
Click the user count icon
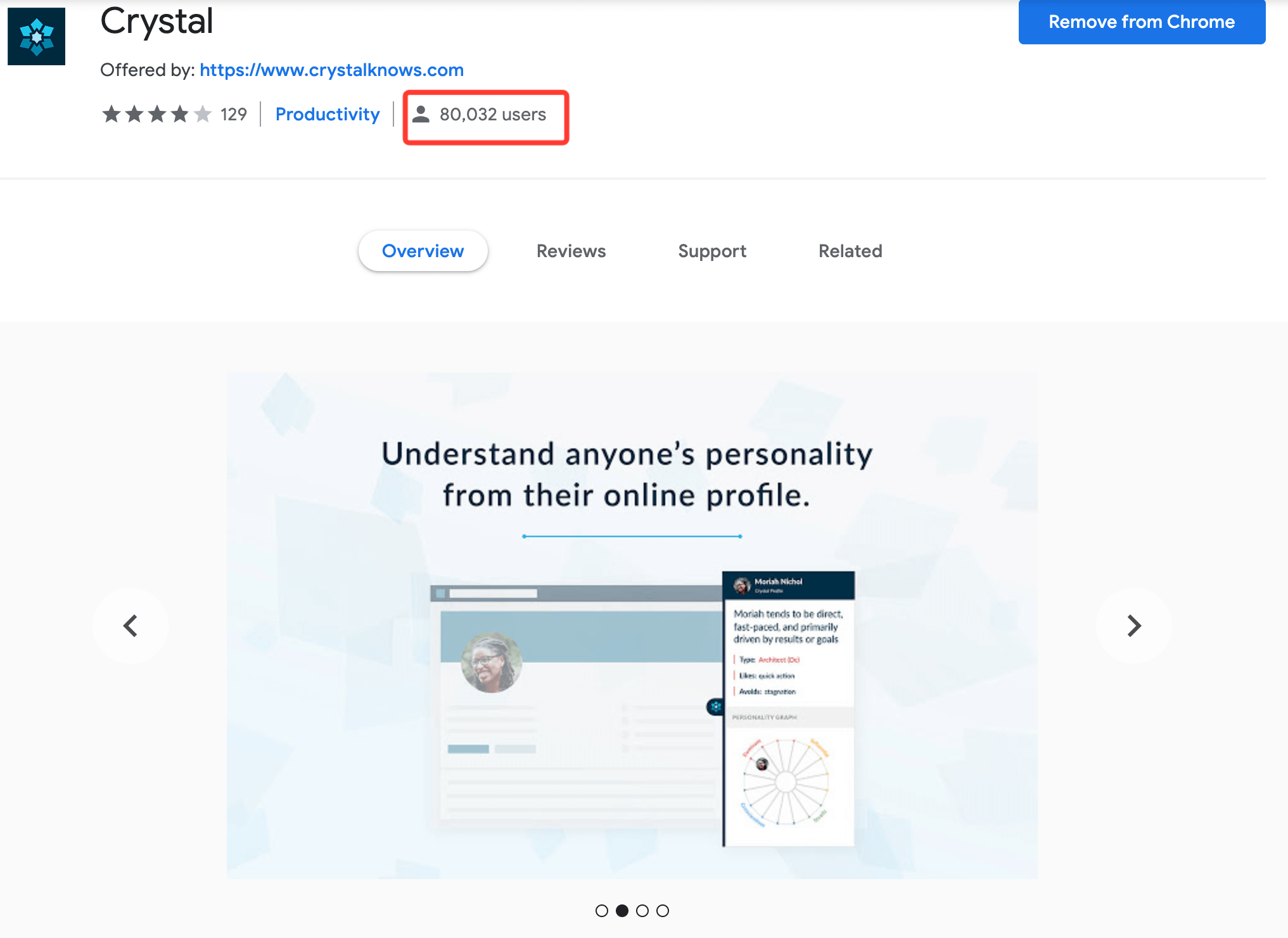click(420, 113)
